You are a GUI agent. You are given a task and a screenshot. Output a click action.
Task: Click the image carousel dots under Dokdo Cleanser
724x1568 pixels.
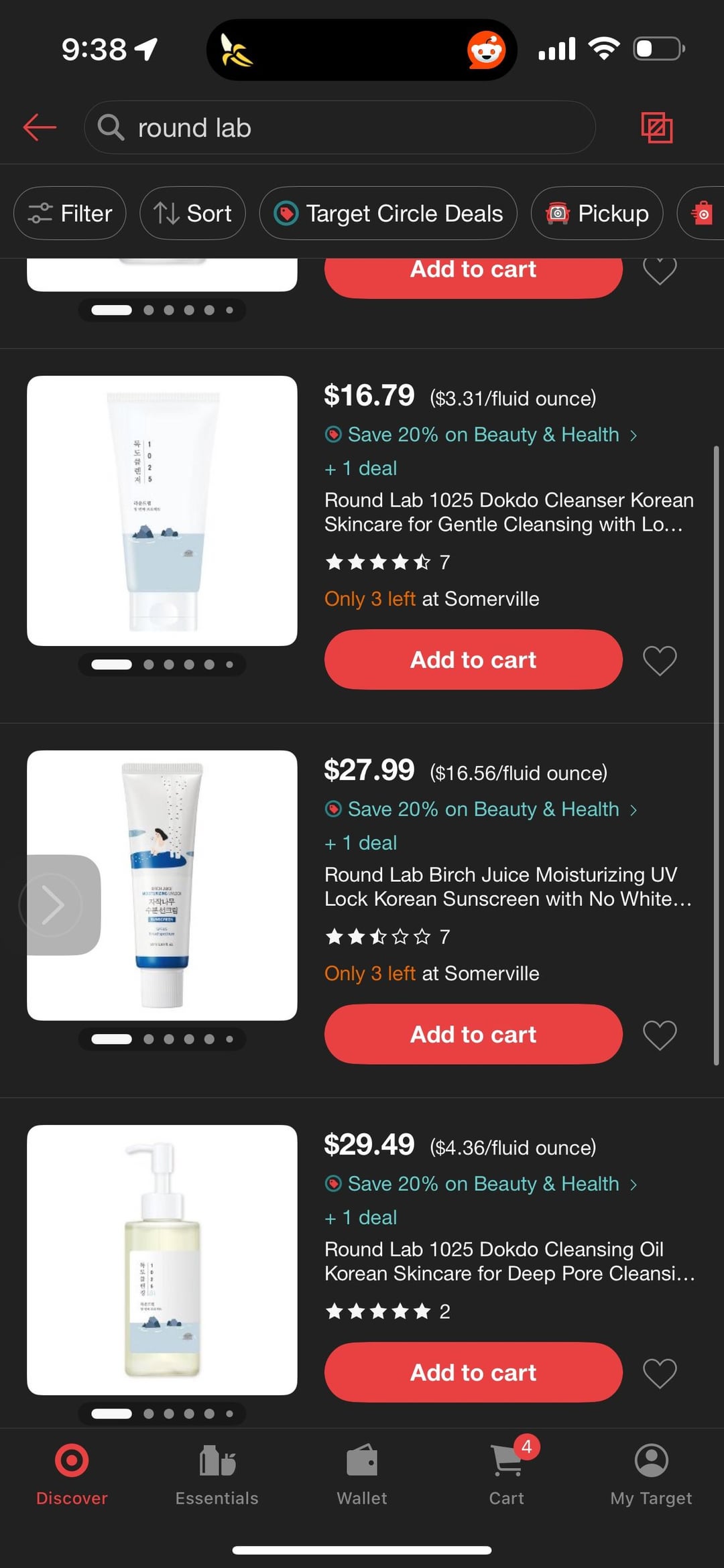(x=162, y=665)
